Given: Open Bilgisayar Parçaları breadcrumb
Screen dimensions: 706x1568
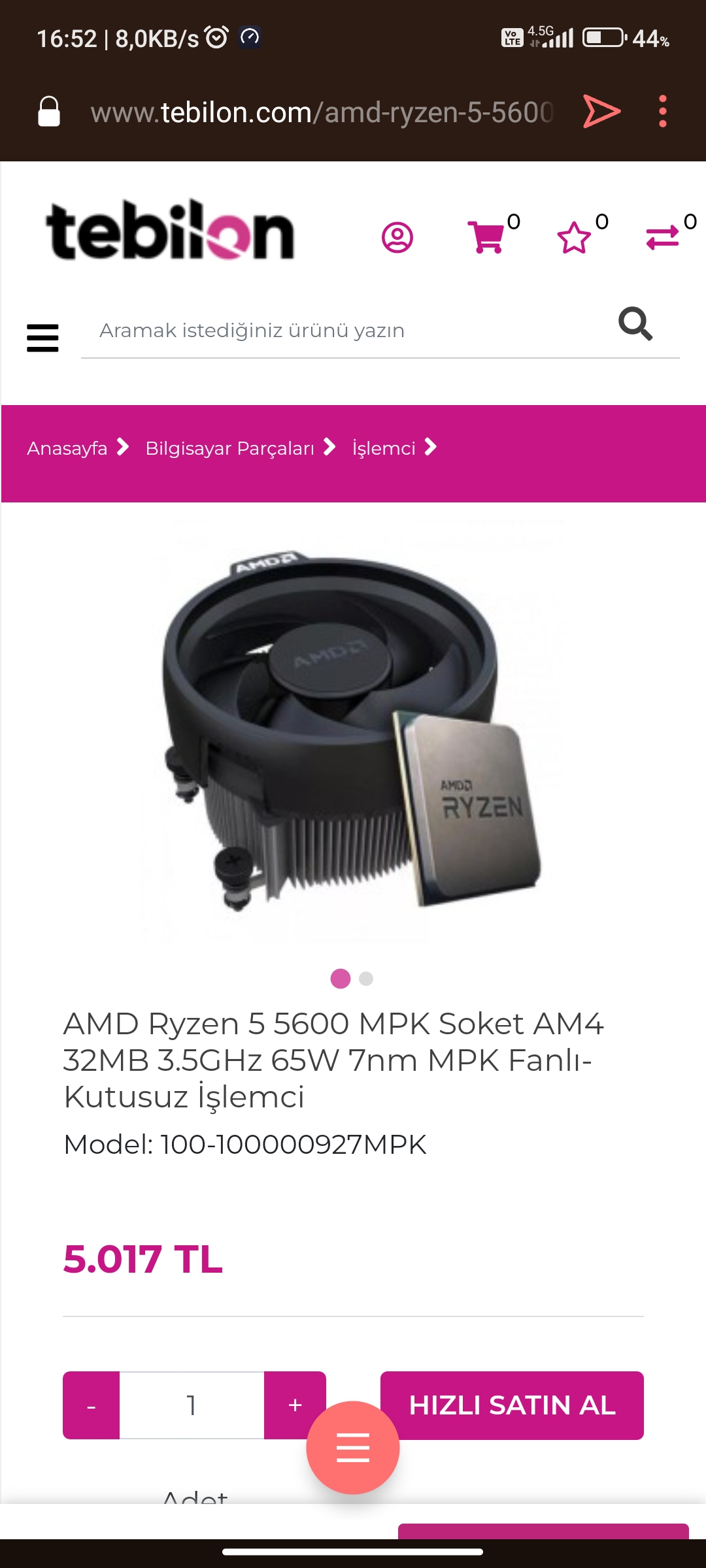Looking at the screenshot, I should [230, 449].
